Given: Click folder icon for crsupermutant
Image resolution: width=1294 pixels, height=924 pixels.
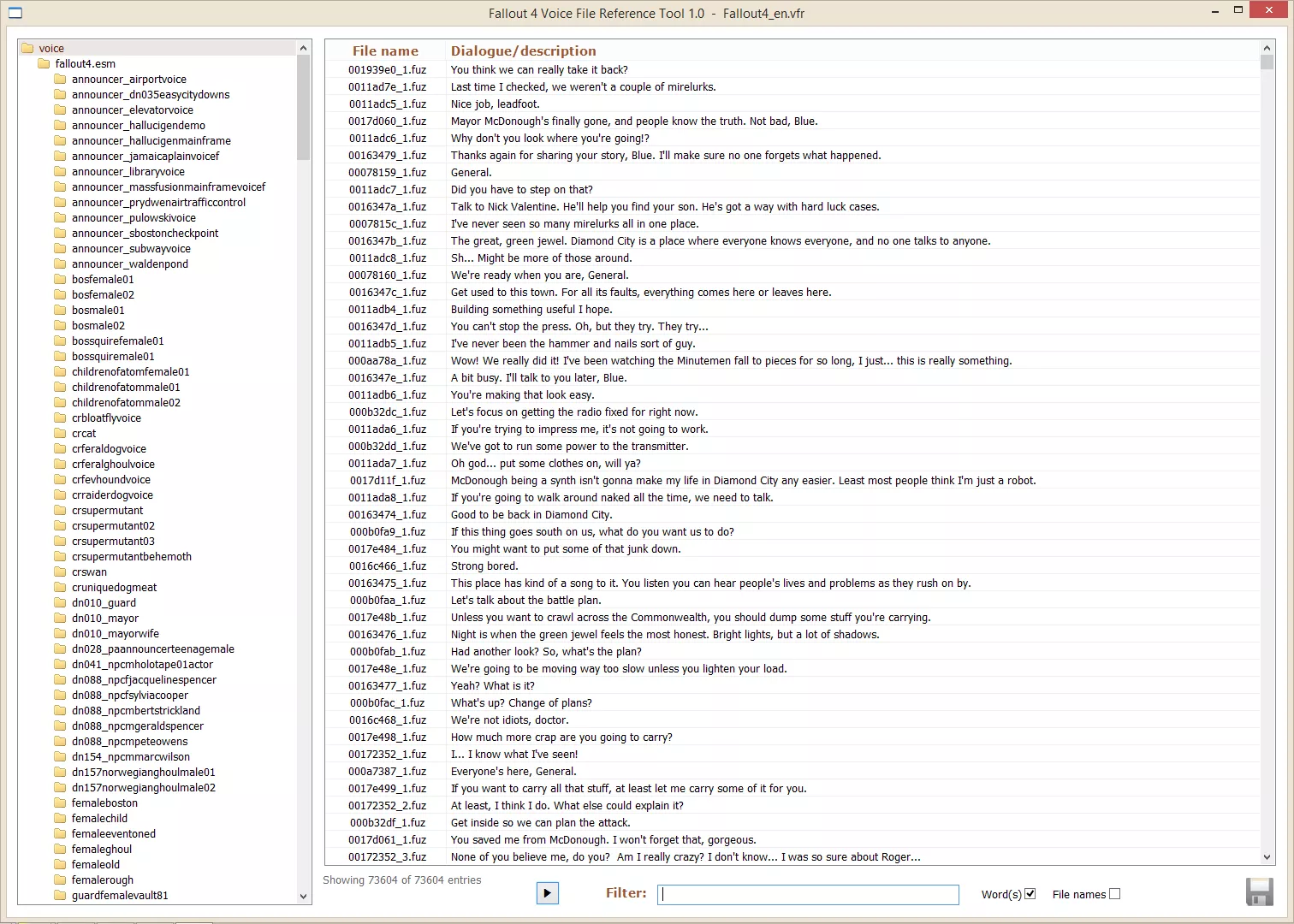Looking at the screenshot, I should click(60, 510).
